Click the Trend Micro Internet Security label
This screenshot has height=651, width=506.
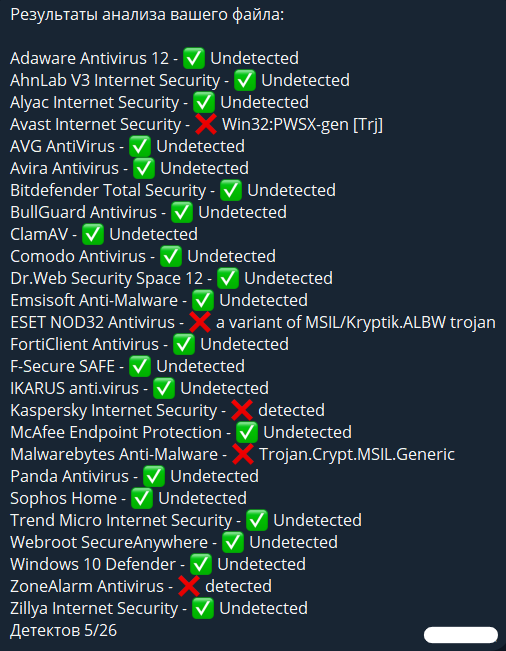pos(121,521)
